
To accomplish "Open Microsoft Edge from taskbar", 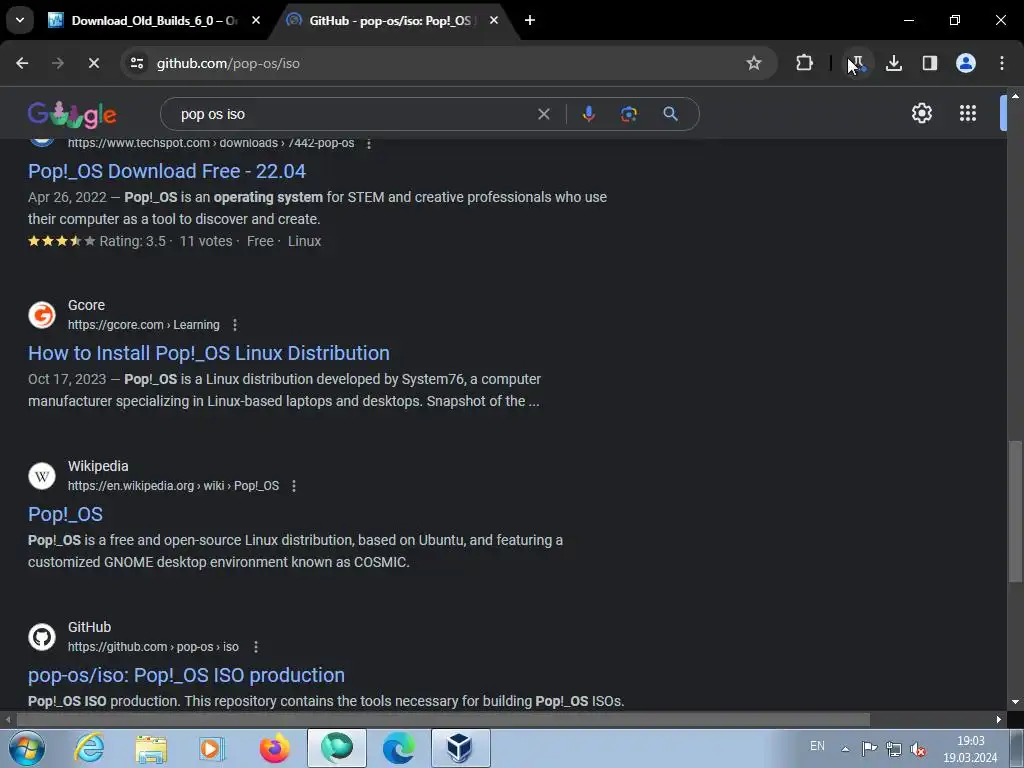I will click(398, 748).
